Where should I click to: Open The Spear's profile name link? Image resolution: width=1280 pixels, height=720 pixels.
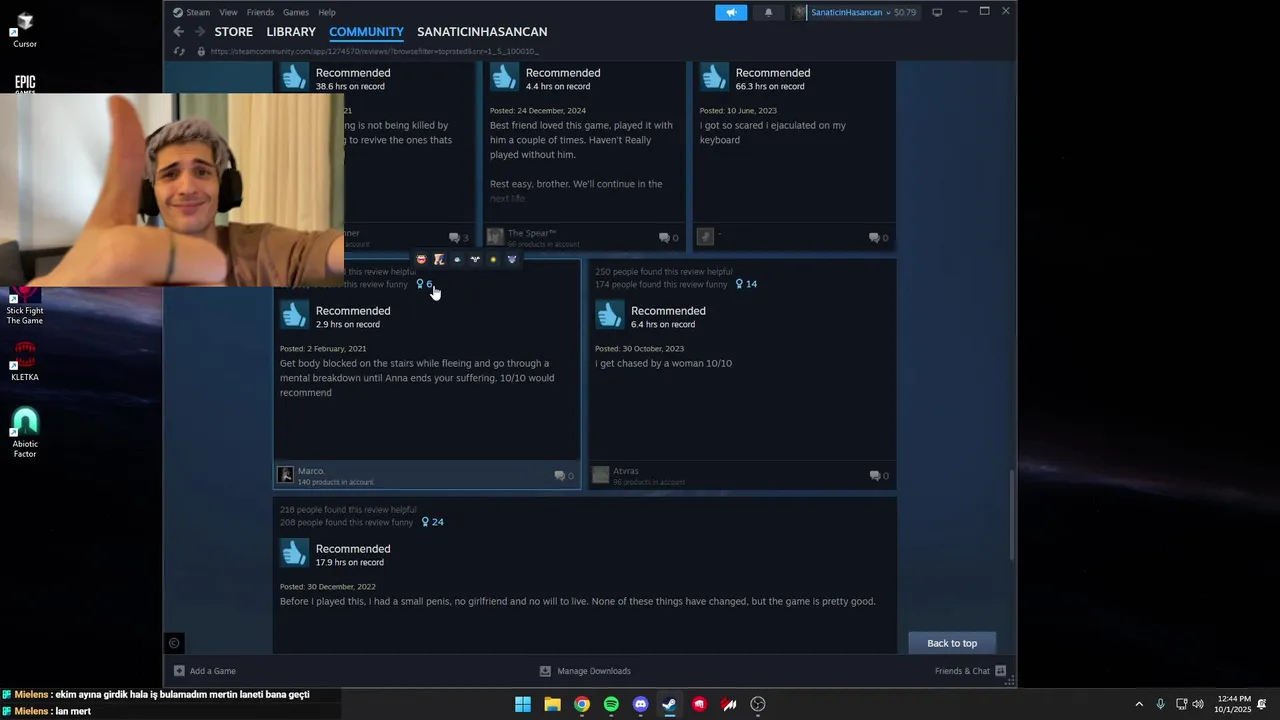click(x=531, y=233)
